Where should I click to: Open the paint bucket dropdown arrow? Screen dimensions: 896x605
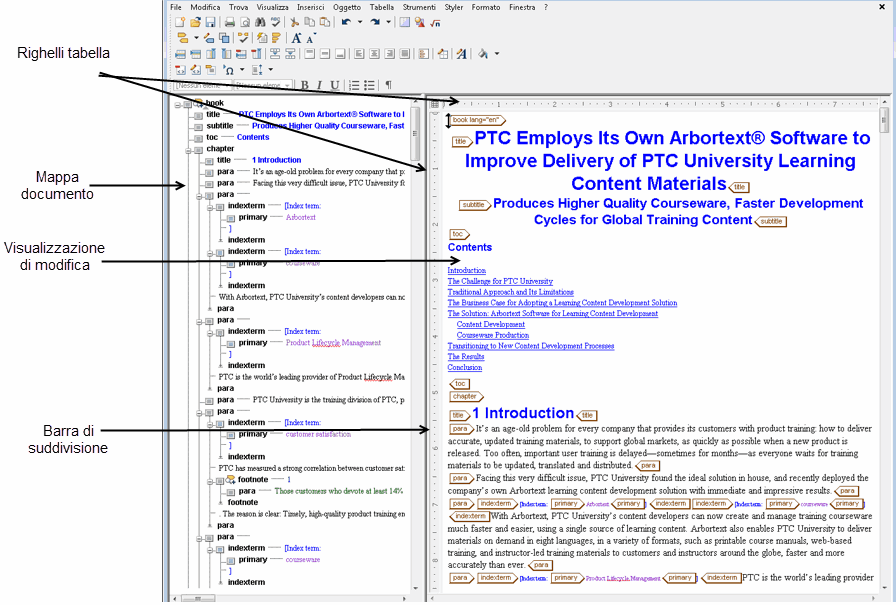(x=497, y=54)
